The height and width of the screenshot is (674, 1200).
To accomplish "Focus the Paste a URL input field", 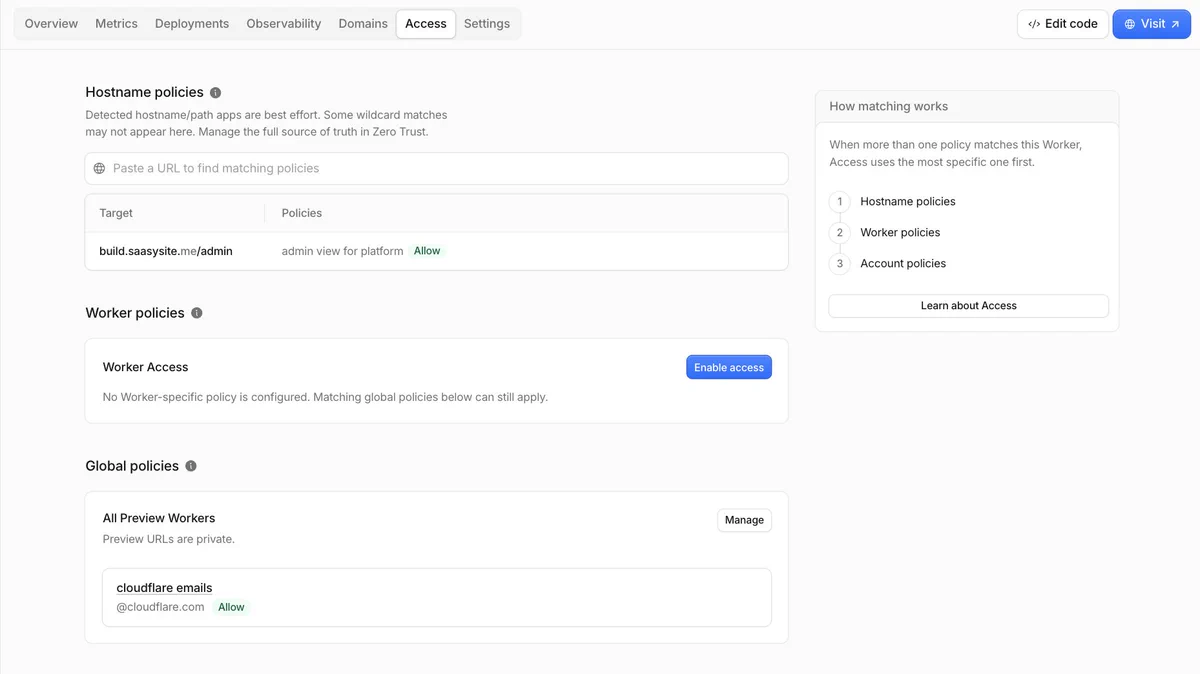I will [x=437, y=168].
